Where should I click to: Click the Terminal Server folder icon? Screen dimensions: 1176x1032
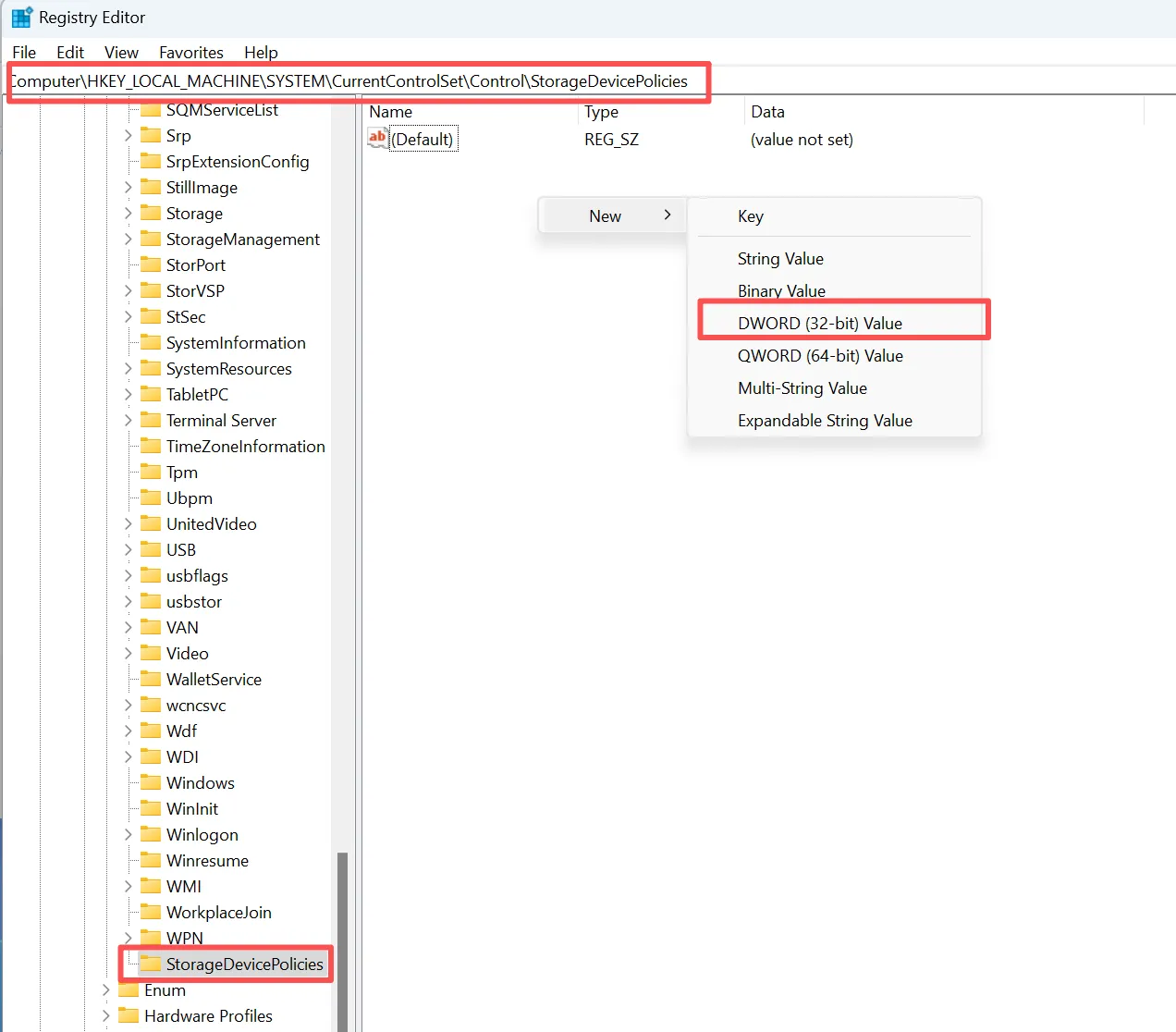click(151, 420)
